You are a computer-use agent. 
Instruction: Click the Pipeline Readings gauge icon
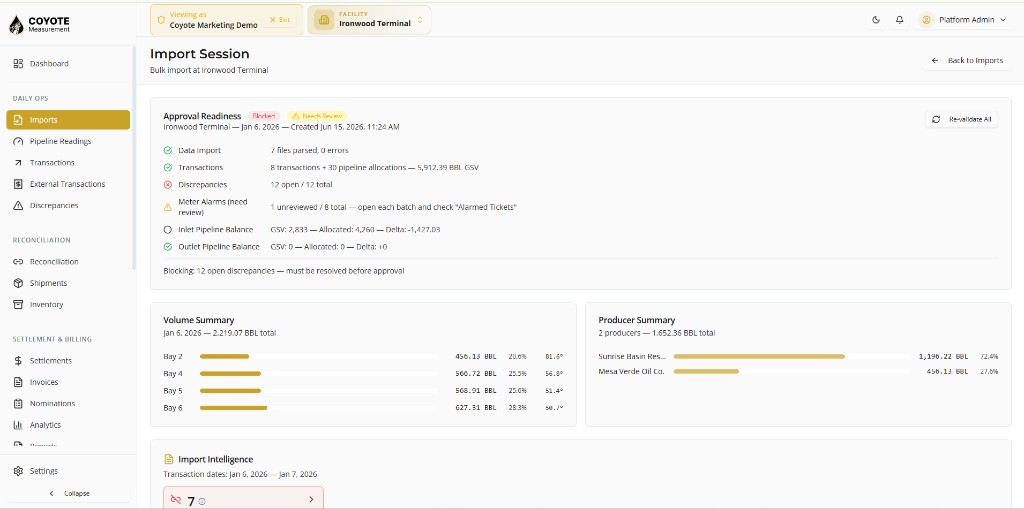pyautogui.click(x=18, y=141)
